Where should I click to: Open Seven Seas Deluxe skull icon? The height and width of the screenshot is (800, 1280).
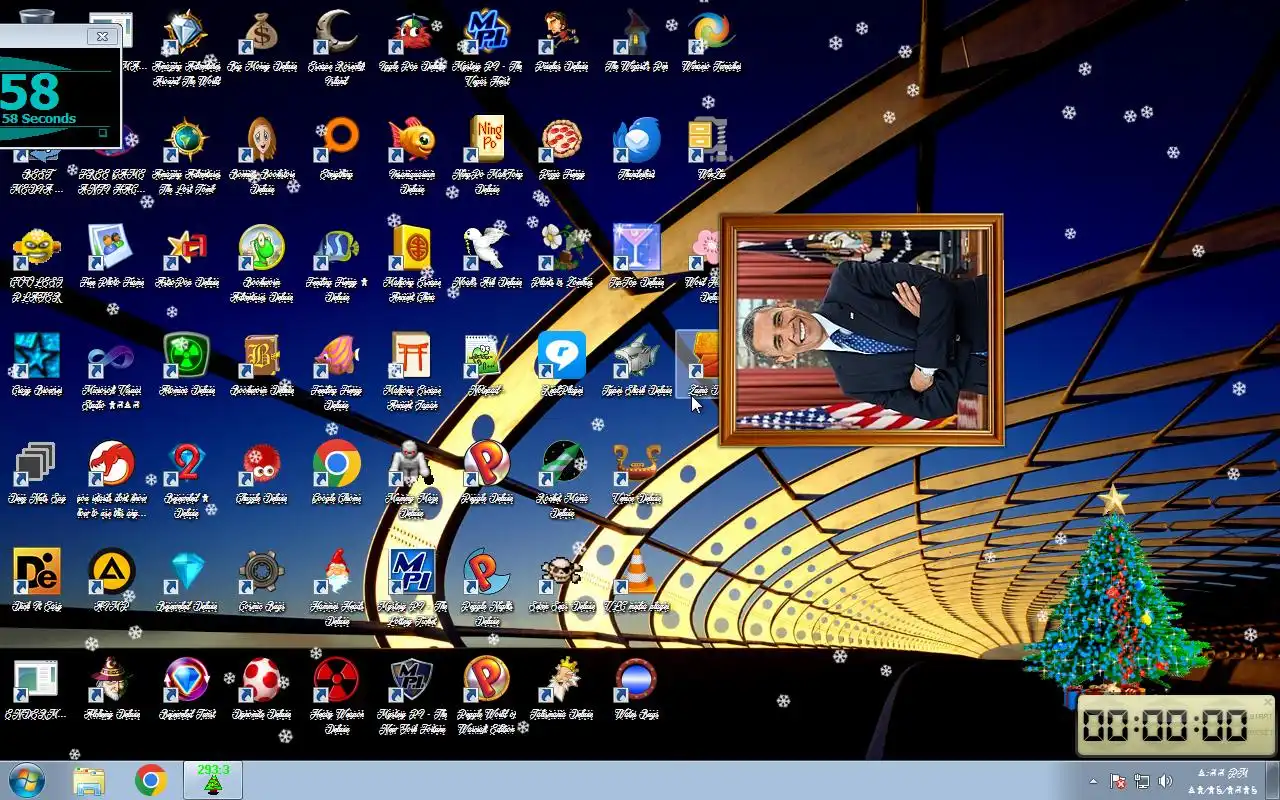click(562, 572)
